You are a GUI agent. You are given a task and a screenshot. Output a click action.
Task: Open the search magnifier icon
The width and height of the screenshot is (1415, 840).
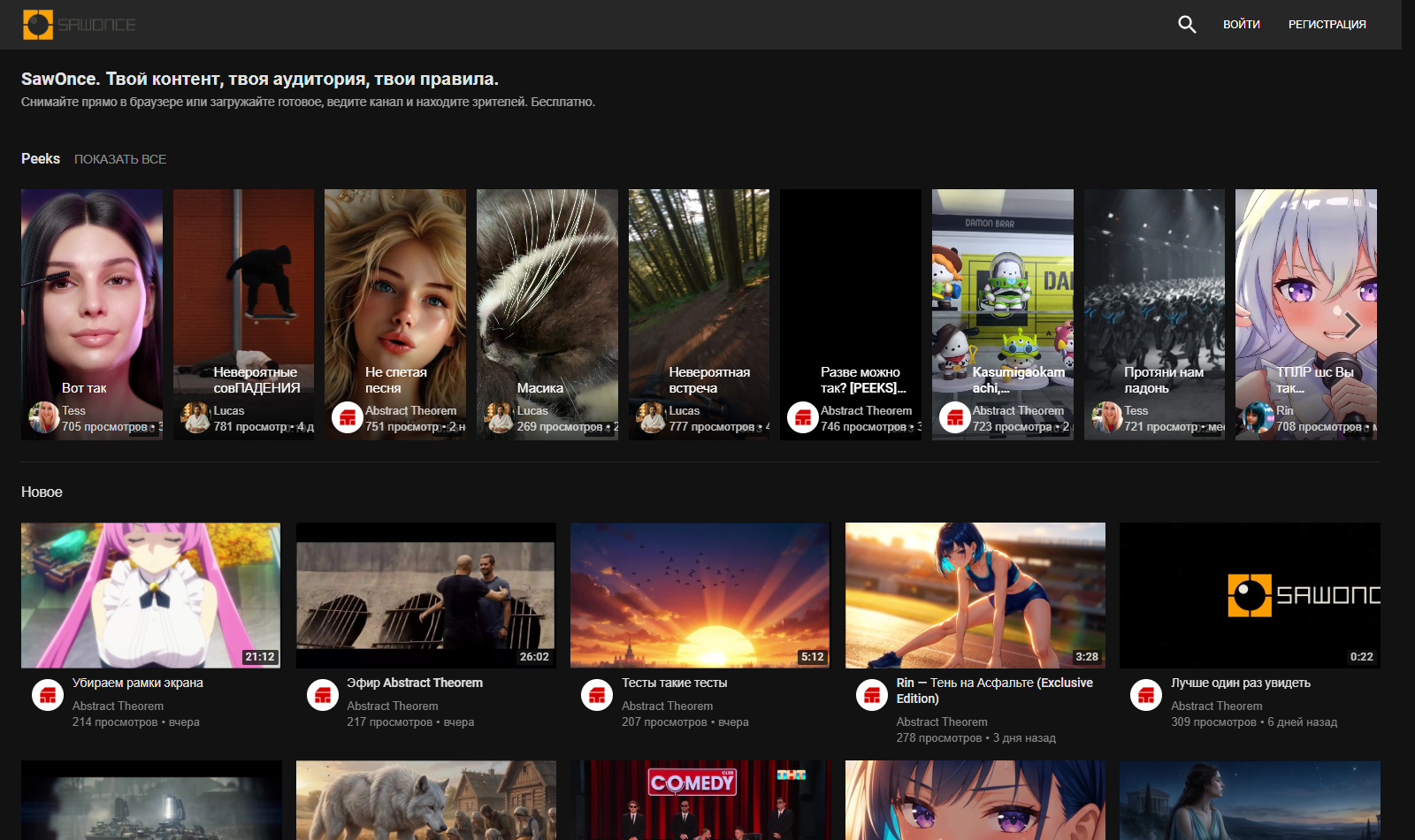point(1187,25)
